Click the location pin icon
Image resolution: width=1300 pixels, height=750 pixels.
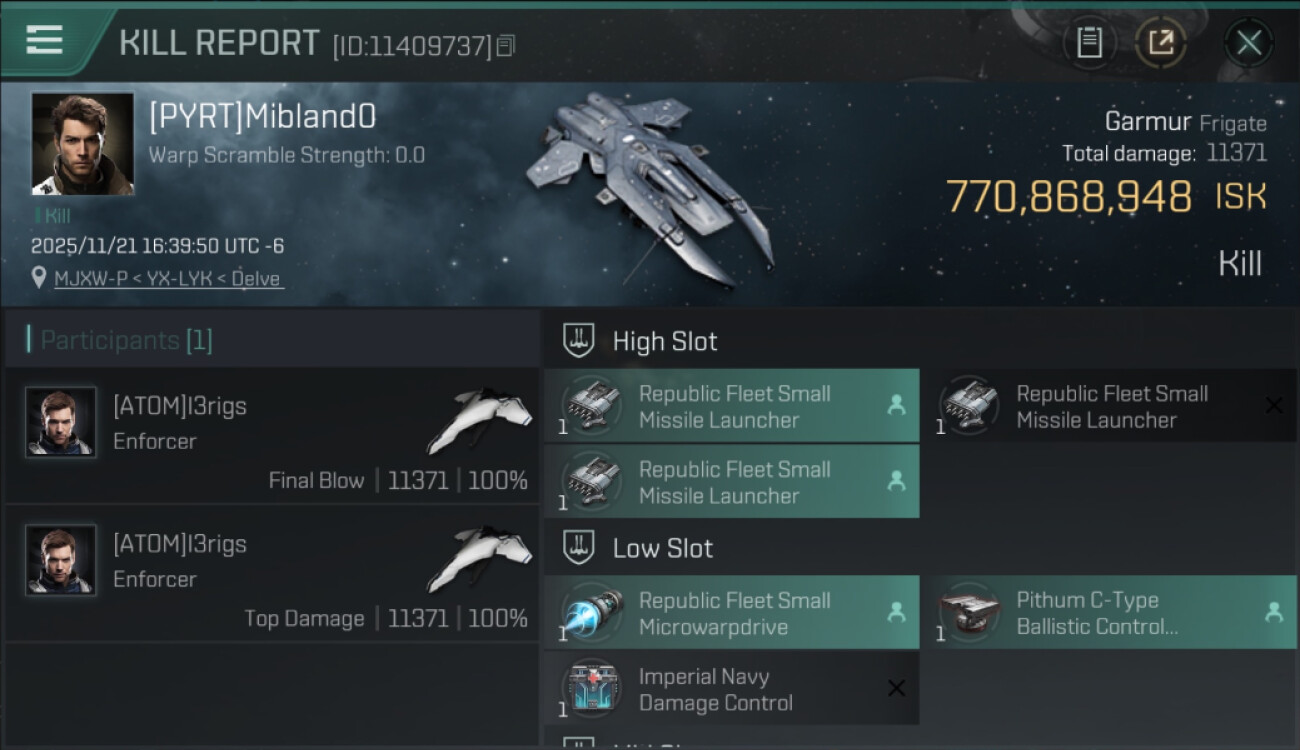39,278
